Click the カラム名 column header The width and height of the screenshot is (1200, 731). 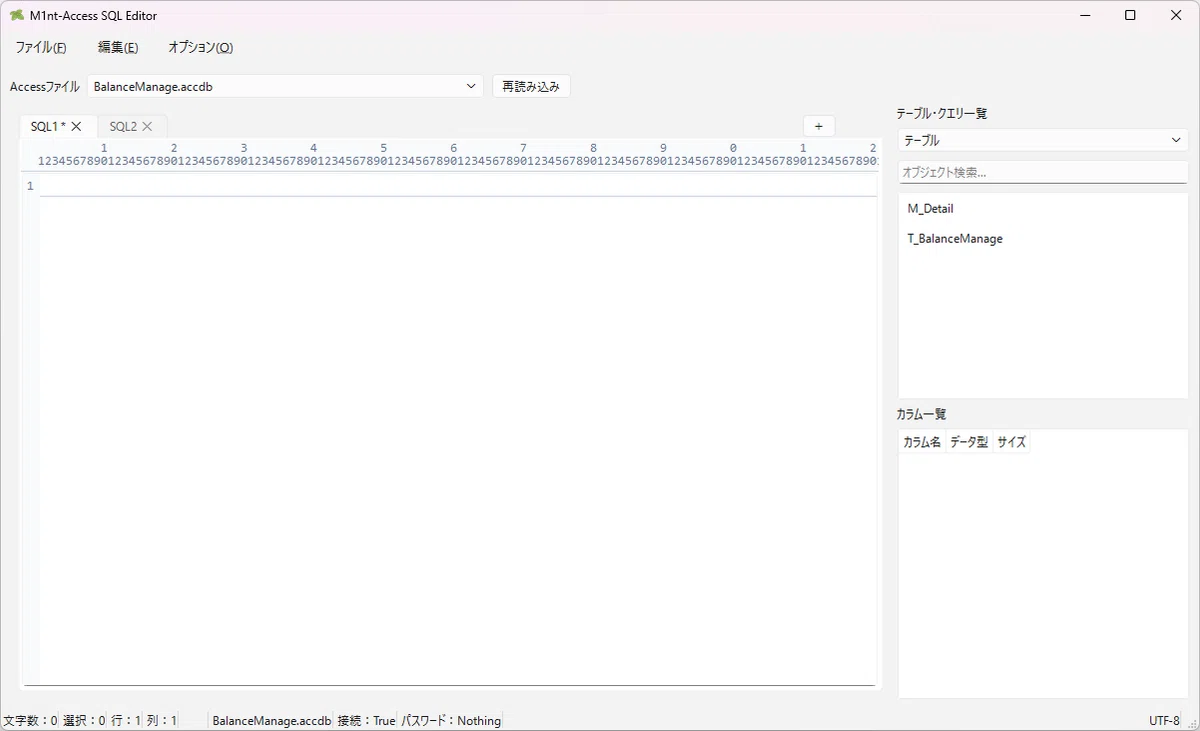point(922,442)
